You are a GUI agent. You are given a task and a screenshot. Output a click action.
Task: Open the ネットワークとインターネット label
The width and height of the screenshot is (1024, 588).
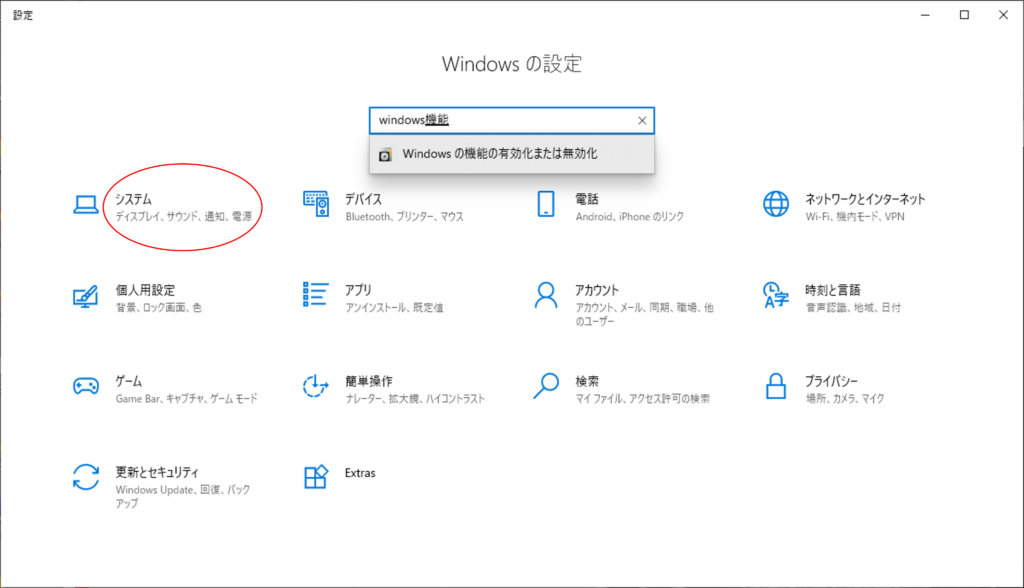click(x=865, y=199)
